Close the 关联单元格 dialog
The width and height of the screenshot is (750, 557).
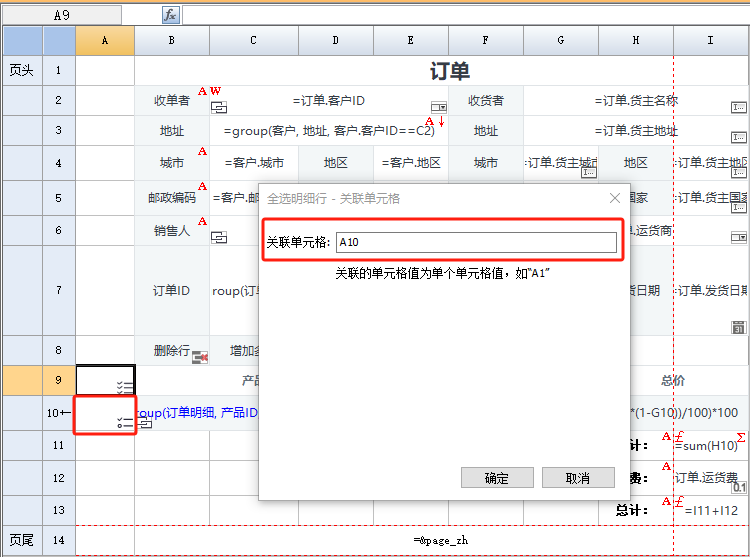[615, 199]
